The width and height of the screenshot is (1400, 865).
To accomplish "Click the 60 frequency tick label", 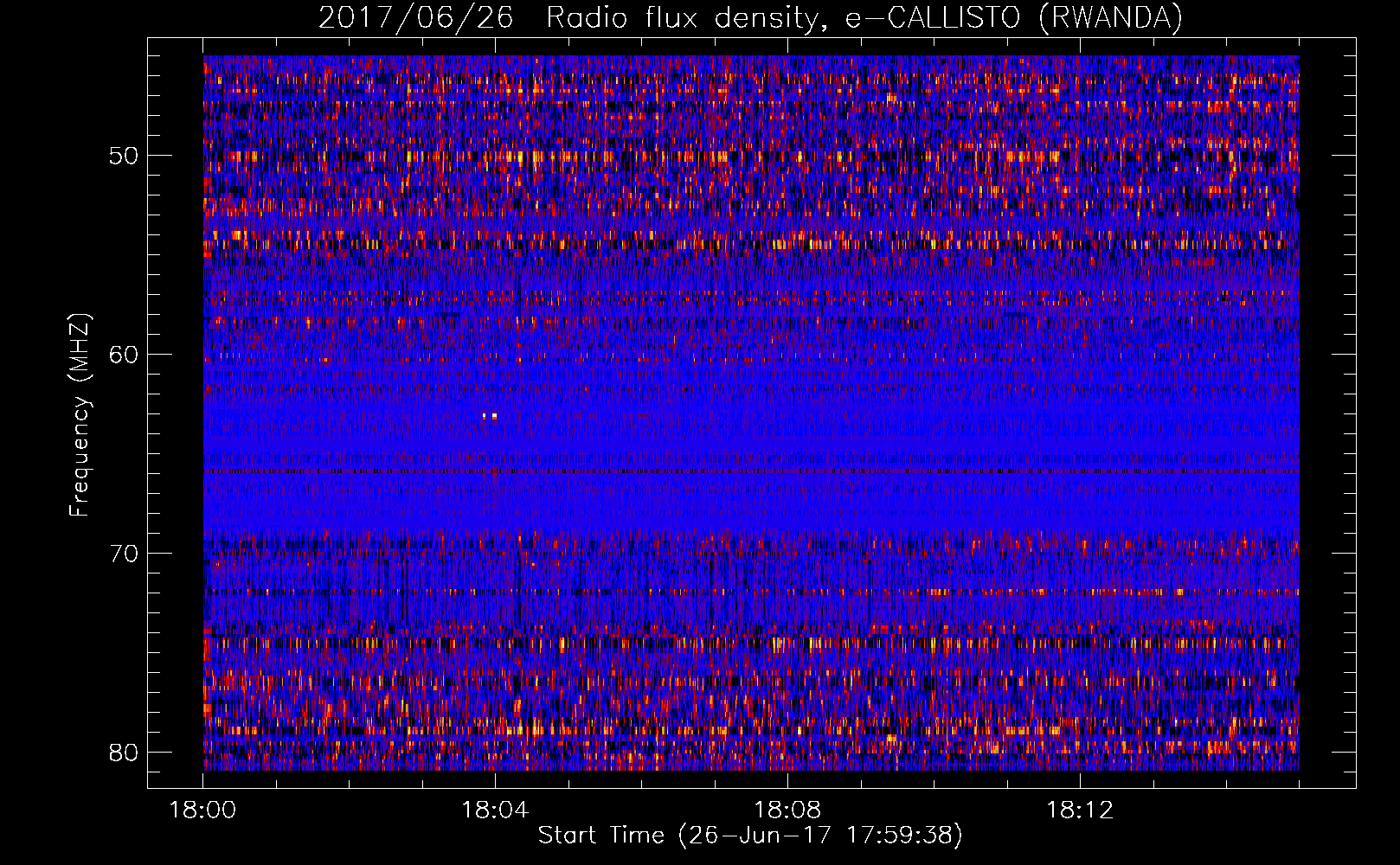I will pyautogui.click(x=124, y=355).
